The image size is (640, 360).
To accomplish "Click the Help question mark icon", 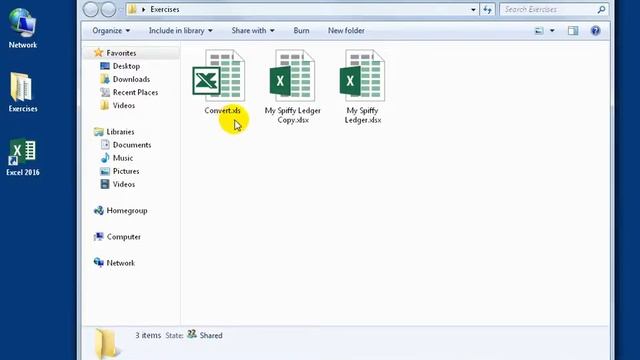I will coord(596,31).
